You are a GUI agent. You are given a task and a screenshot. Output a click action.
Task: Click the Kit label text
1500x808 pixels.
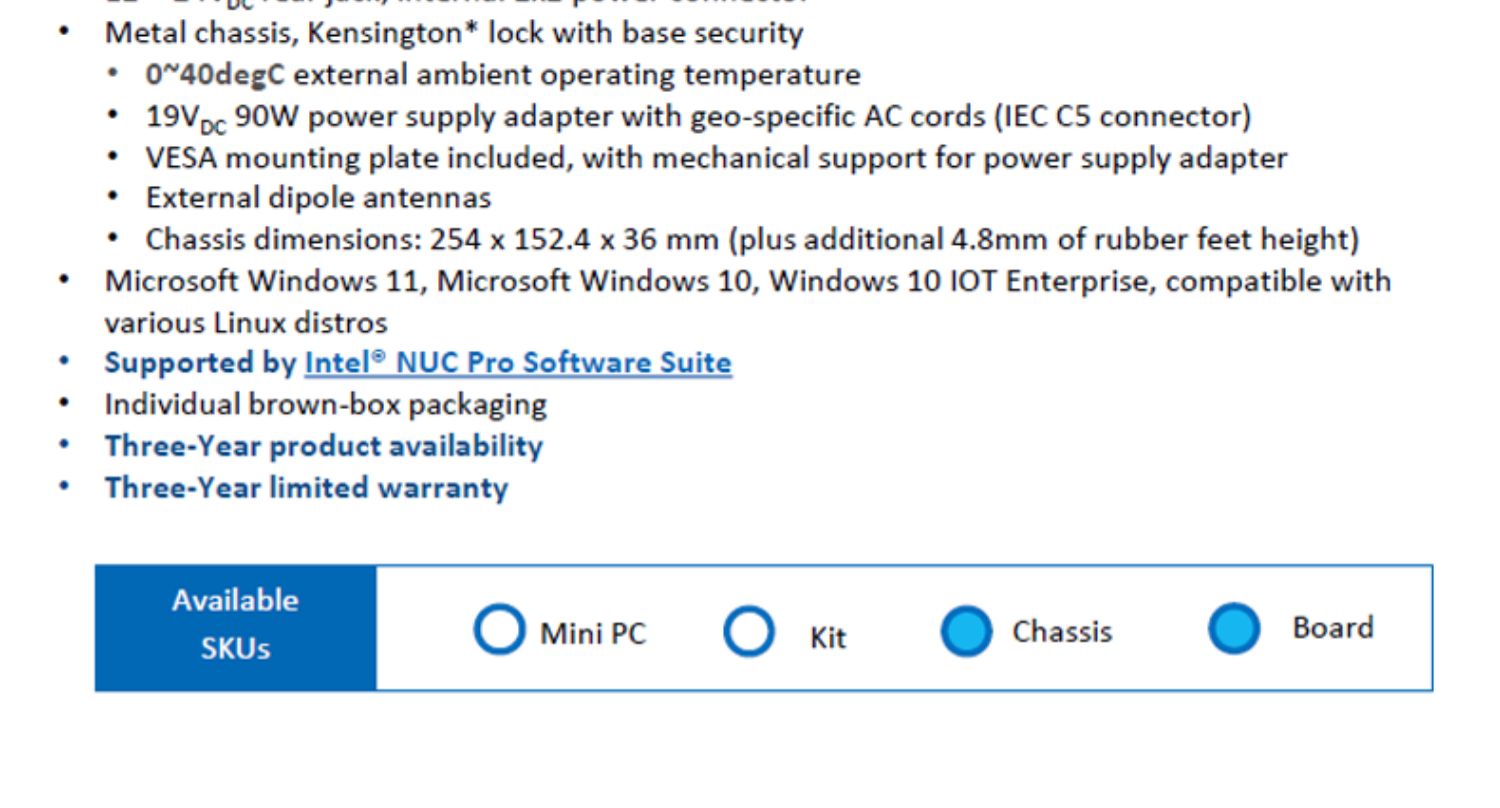pos(828,638)
